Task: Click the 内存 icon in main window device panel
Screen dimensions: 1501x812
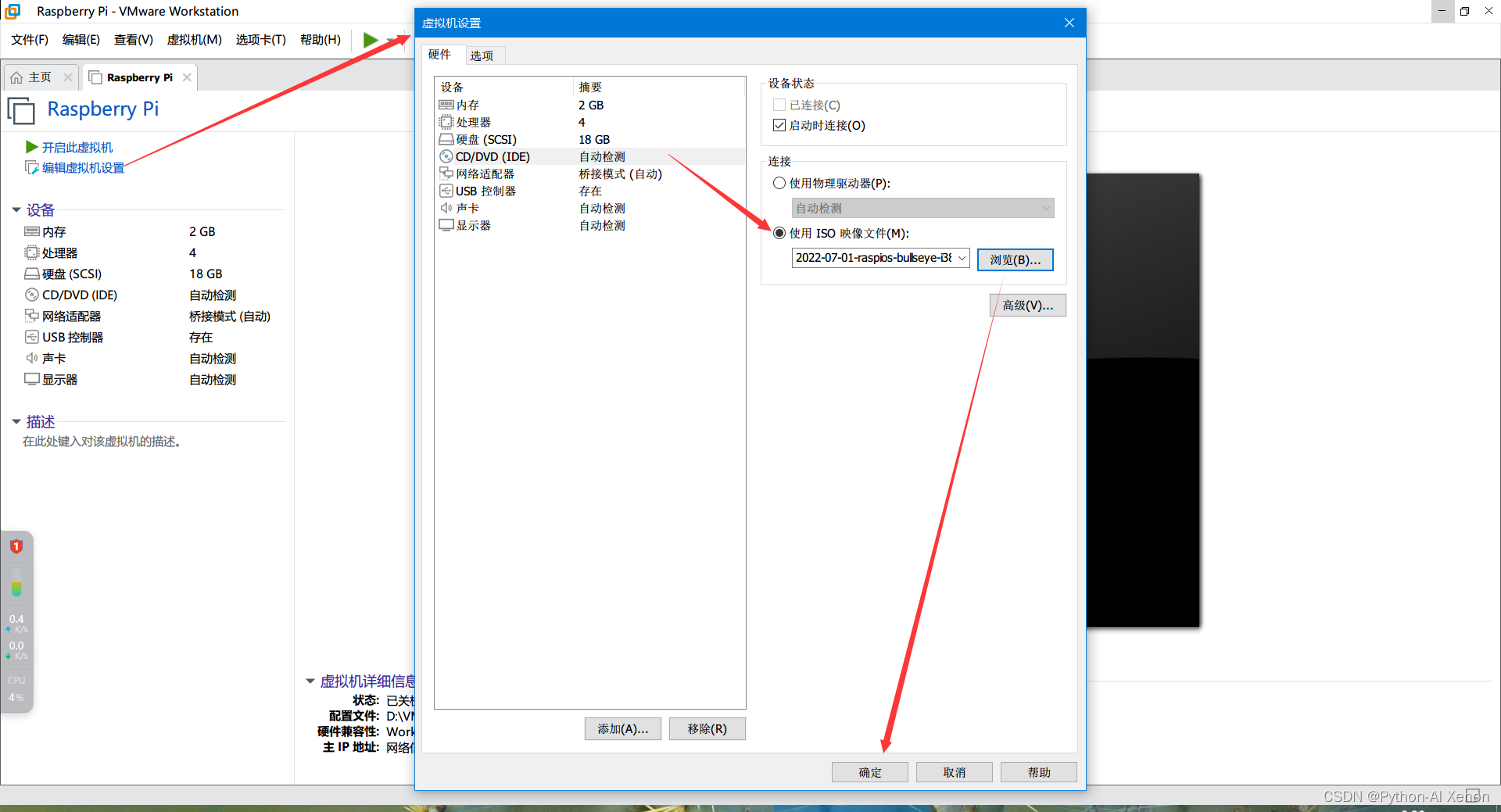Action: coord(32,231)
